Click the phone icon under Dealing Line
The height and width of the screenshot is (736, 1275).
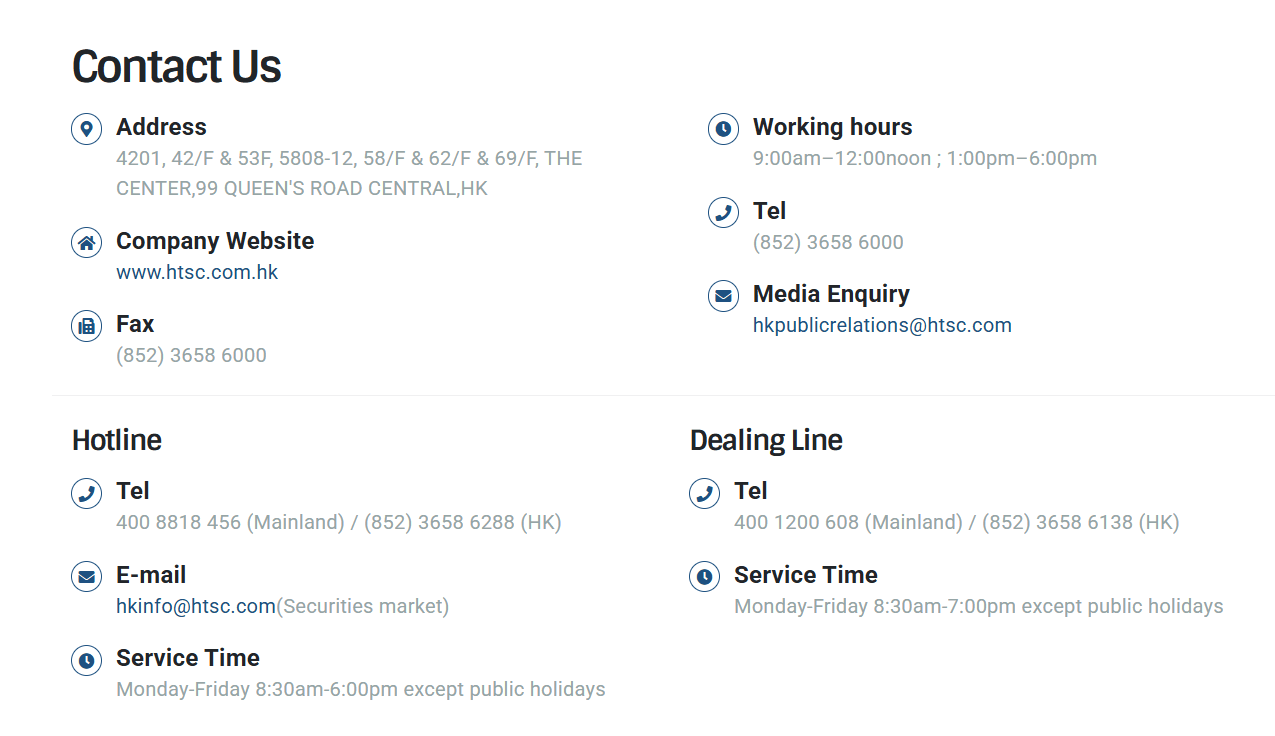coord(705,493)
